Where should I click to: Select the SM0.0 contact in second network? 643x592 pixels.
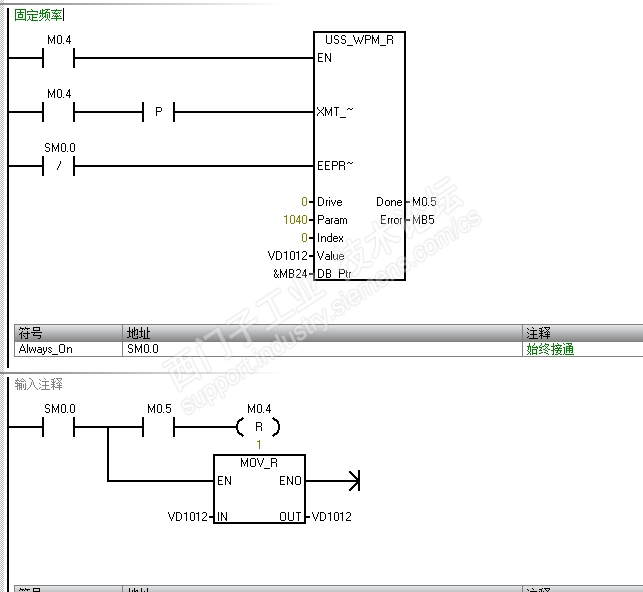pyautogui.click(x=59, y=427)
